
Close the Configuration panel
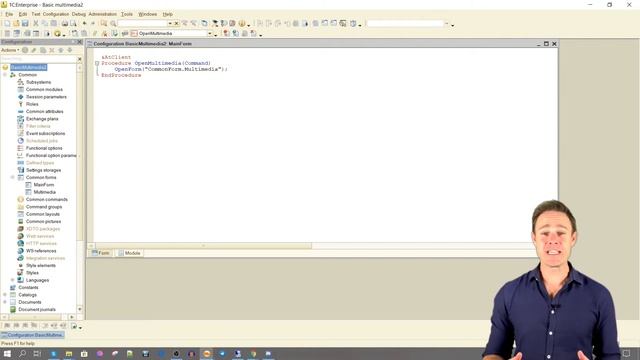pos(80,42)
